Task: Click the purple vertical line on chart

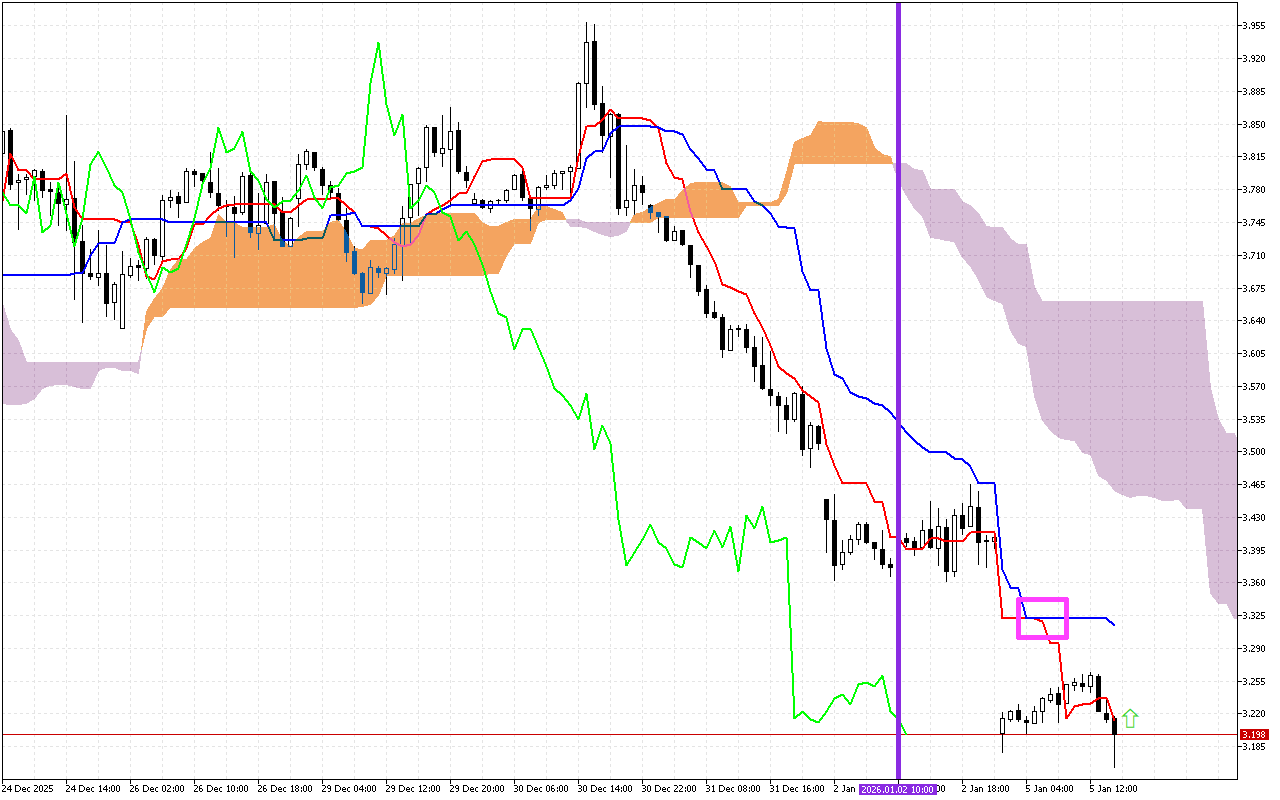Action: (898, 300)
